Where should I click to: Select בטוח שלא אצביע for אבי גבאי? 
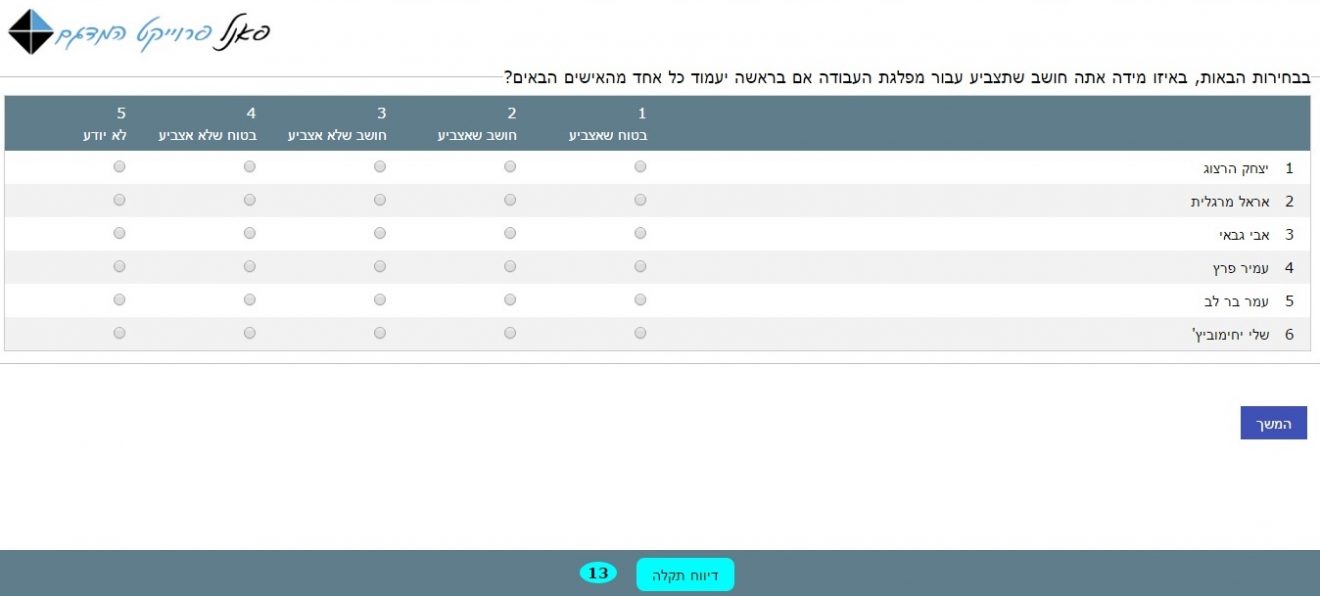[x=250, y=234]
